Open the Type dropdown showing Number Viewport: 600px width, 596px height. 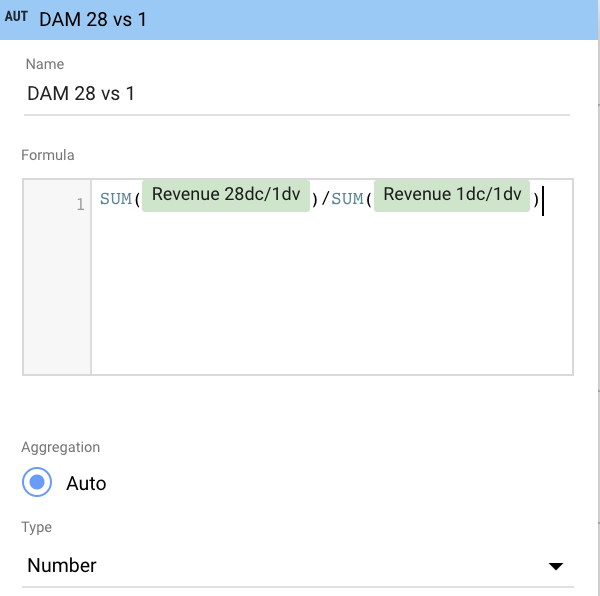point(297,565)
